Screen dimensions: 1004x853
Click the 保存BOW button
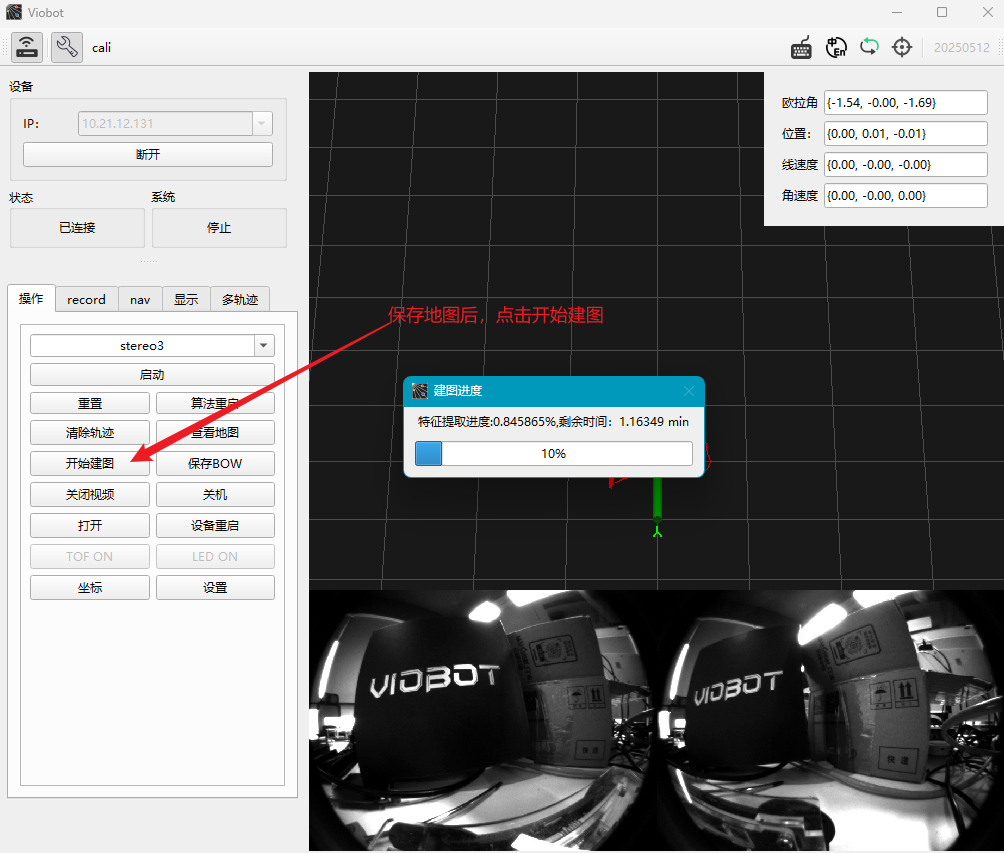click(215, 464)
